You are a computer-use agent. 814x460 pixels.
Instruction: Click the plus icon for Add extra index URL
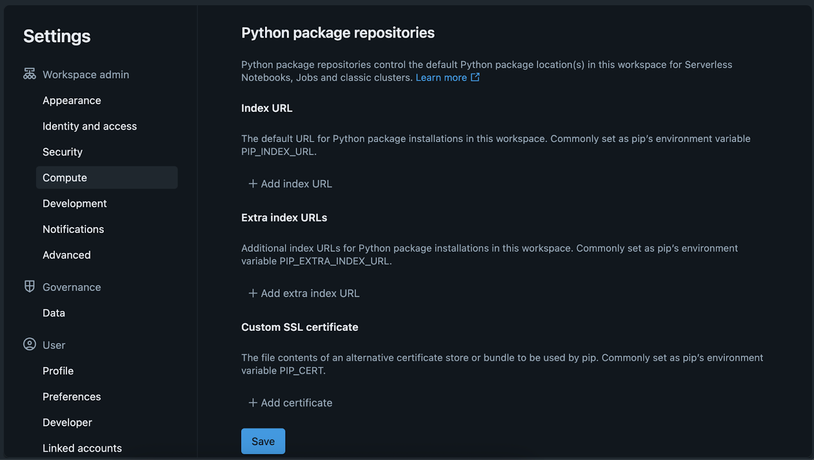pos(253,294)
